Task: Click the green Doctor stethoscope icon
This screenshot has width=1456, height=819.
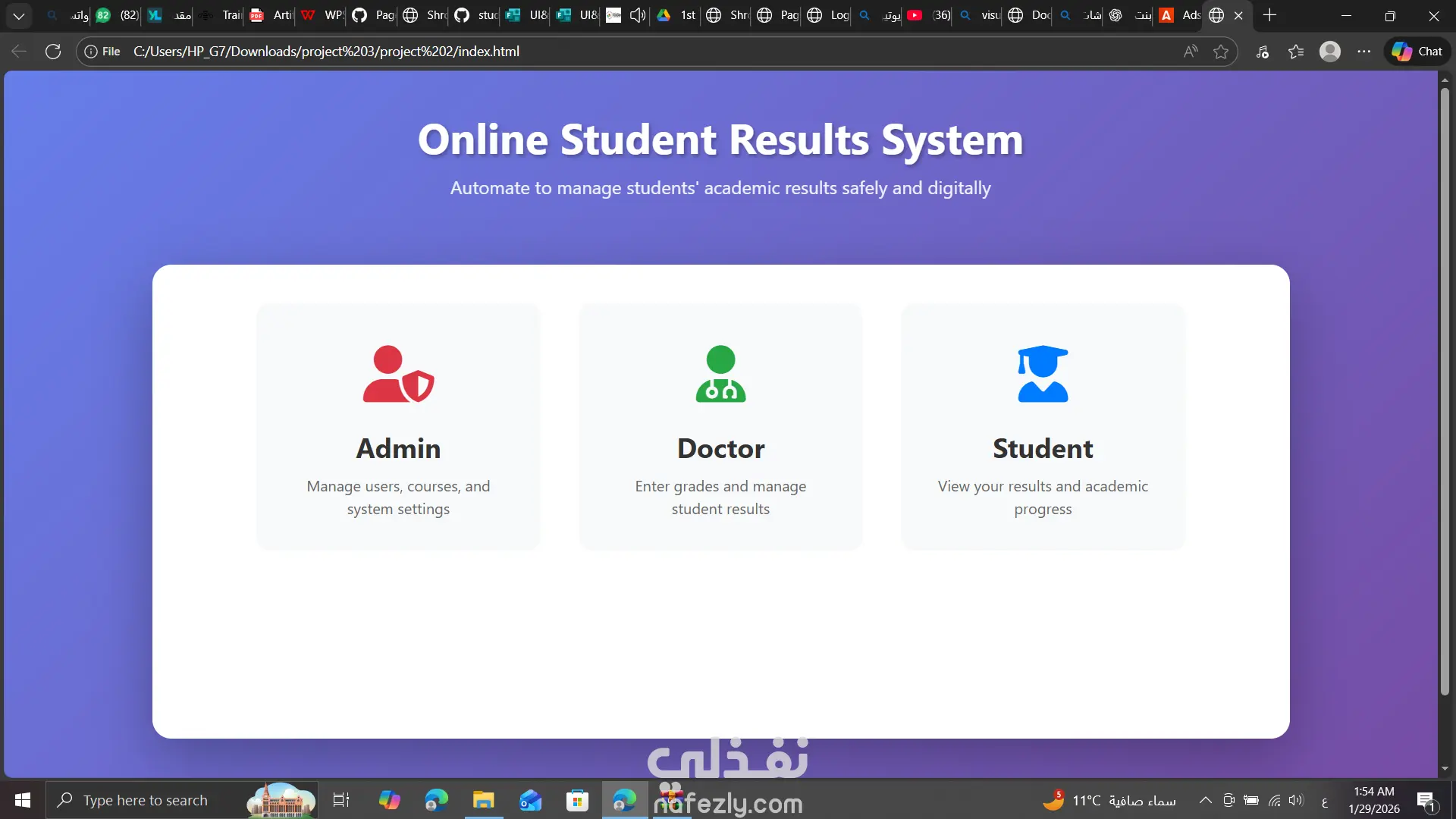Action: (720, 374)
